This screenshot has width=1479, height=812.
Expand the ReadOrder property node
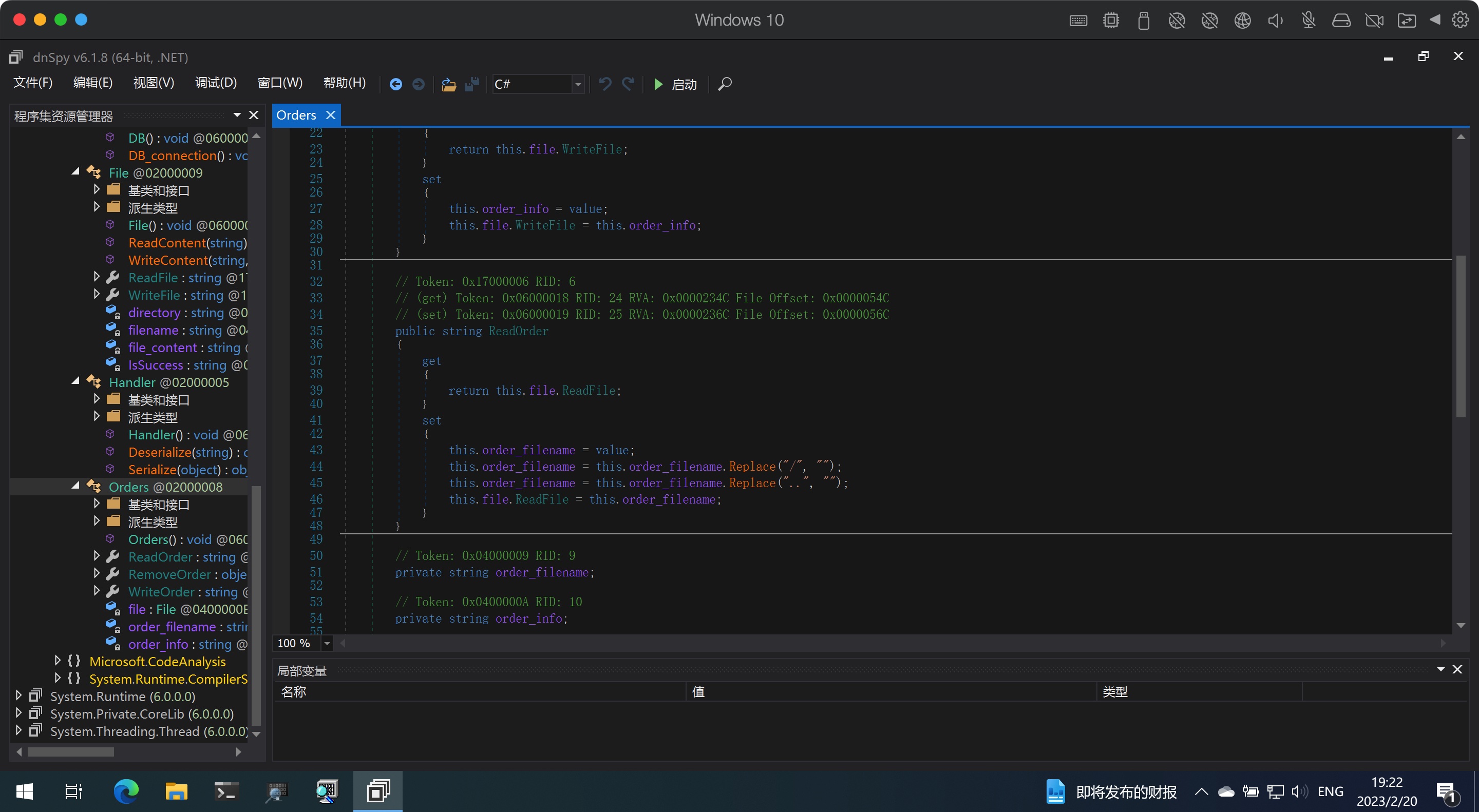(97, 556)
